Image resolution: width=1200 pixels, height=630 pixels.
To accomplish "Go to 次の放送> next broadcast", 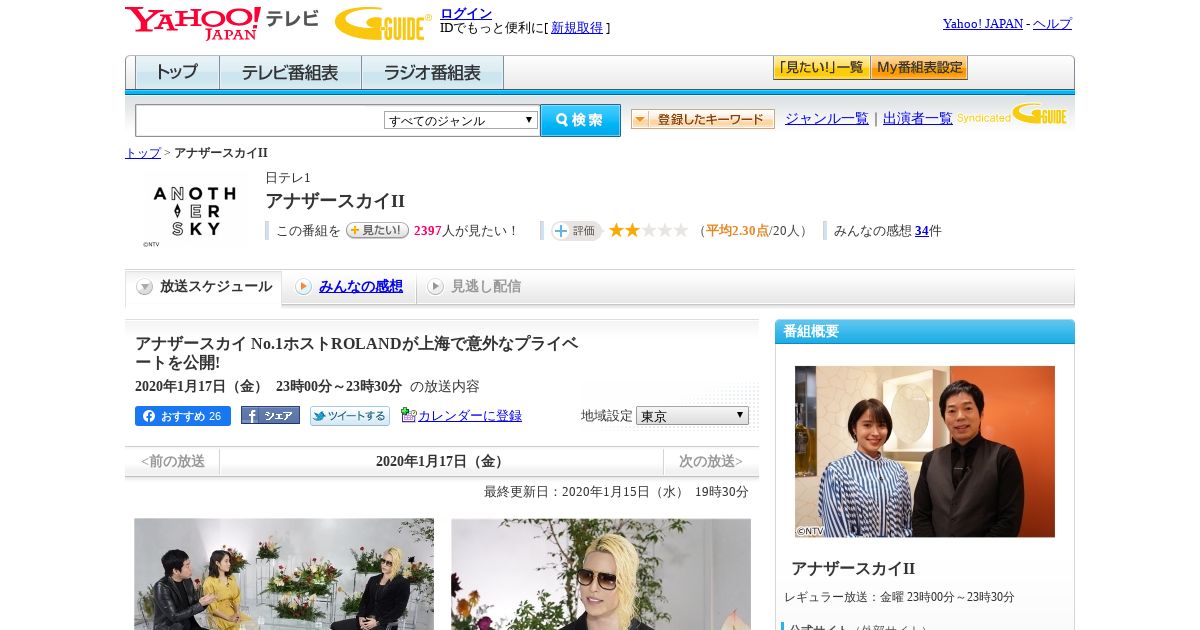I will pos(711,461).
